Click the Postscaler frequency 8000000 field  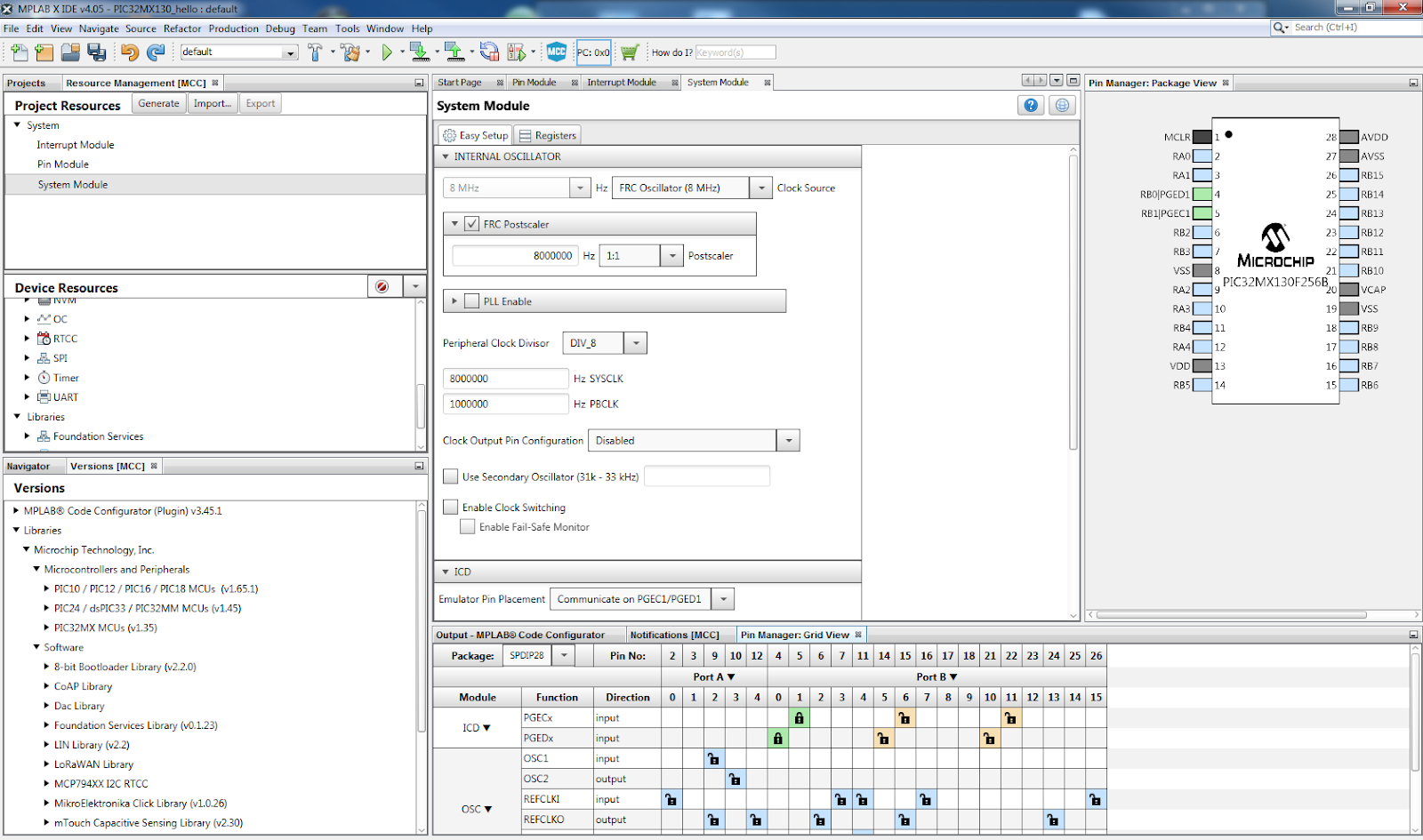coord(515,256)
